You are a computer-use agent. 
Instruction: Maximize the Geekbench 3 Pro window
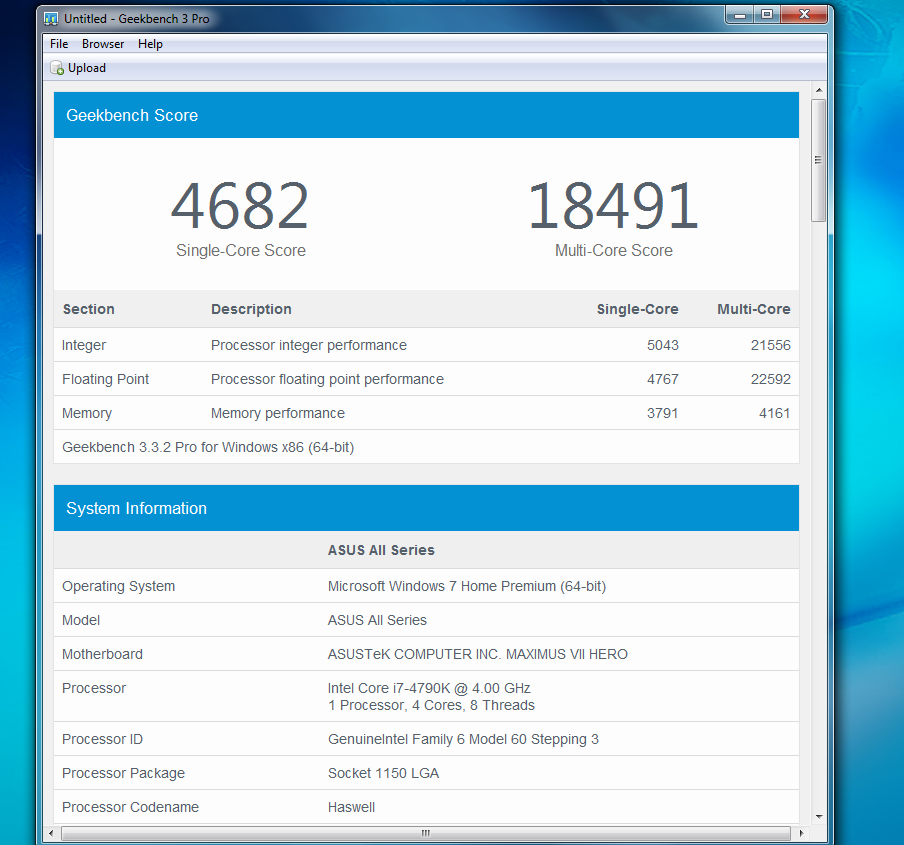[767, 15]
